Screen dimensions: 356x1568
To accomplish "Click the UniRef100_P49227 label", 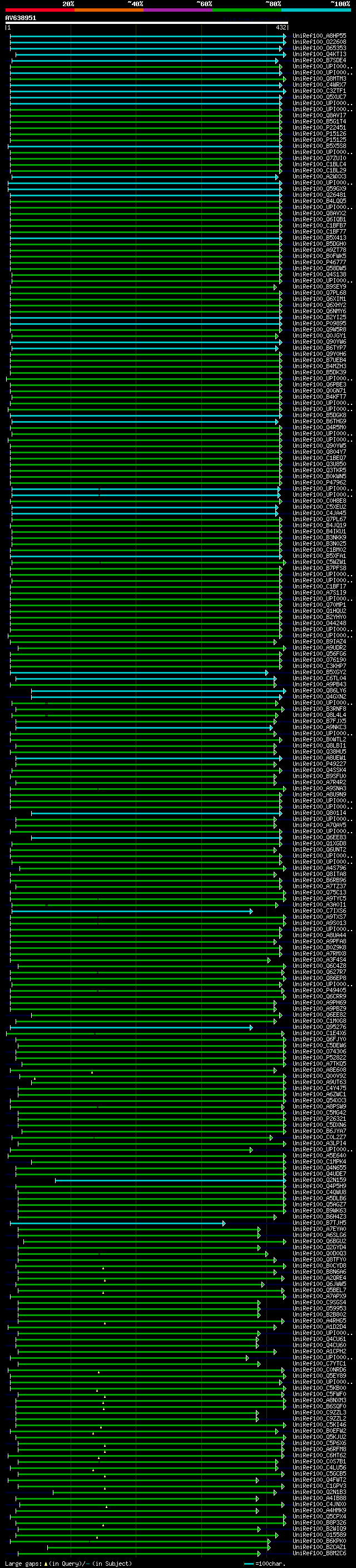I will click(319, 764).
